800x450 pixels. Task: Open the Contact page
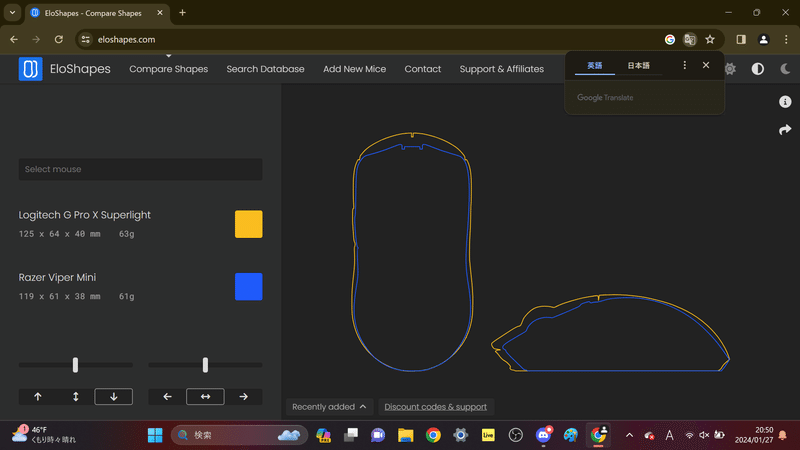422,69
